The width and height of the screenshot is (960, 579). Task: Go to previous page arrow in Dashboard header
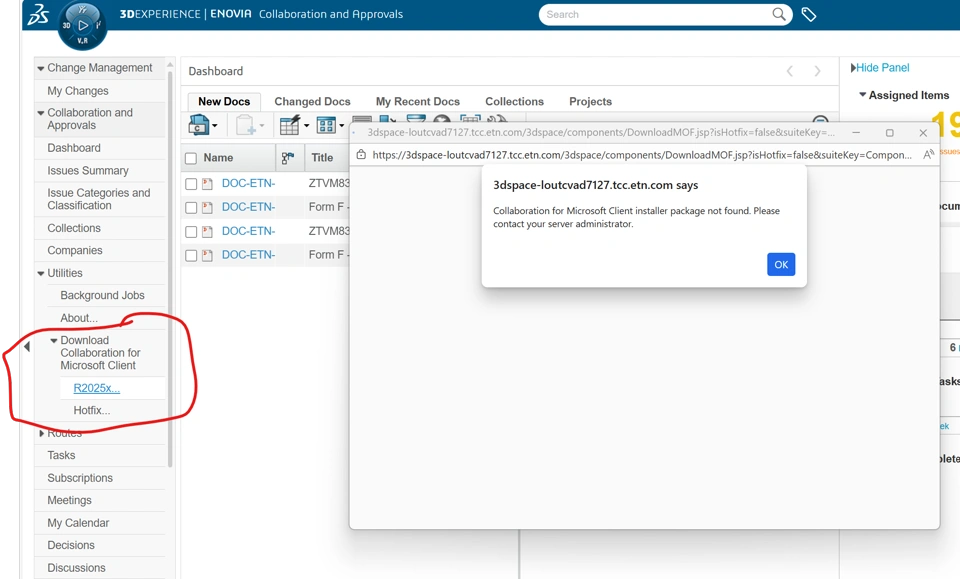(x=790, y=71)
